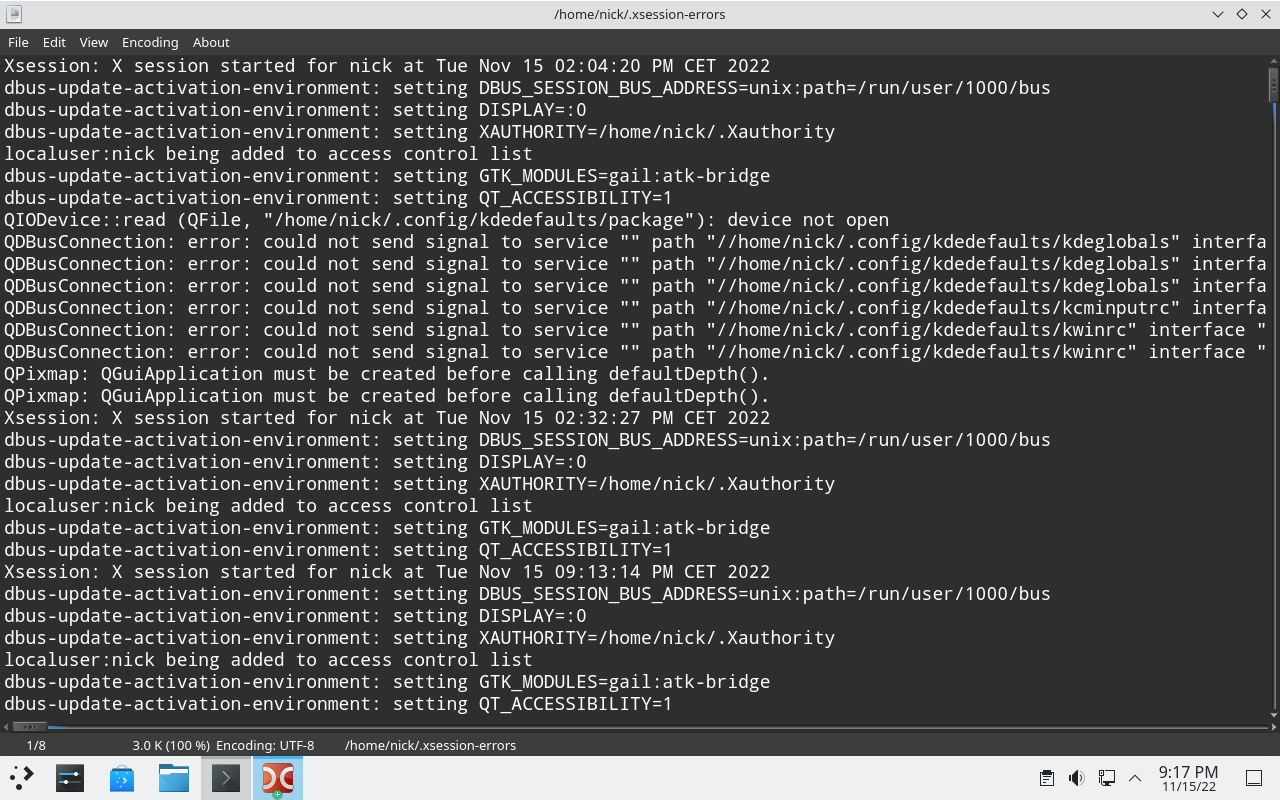Open System Settings from the taskbar

coord(69,777)
